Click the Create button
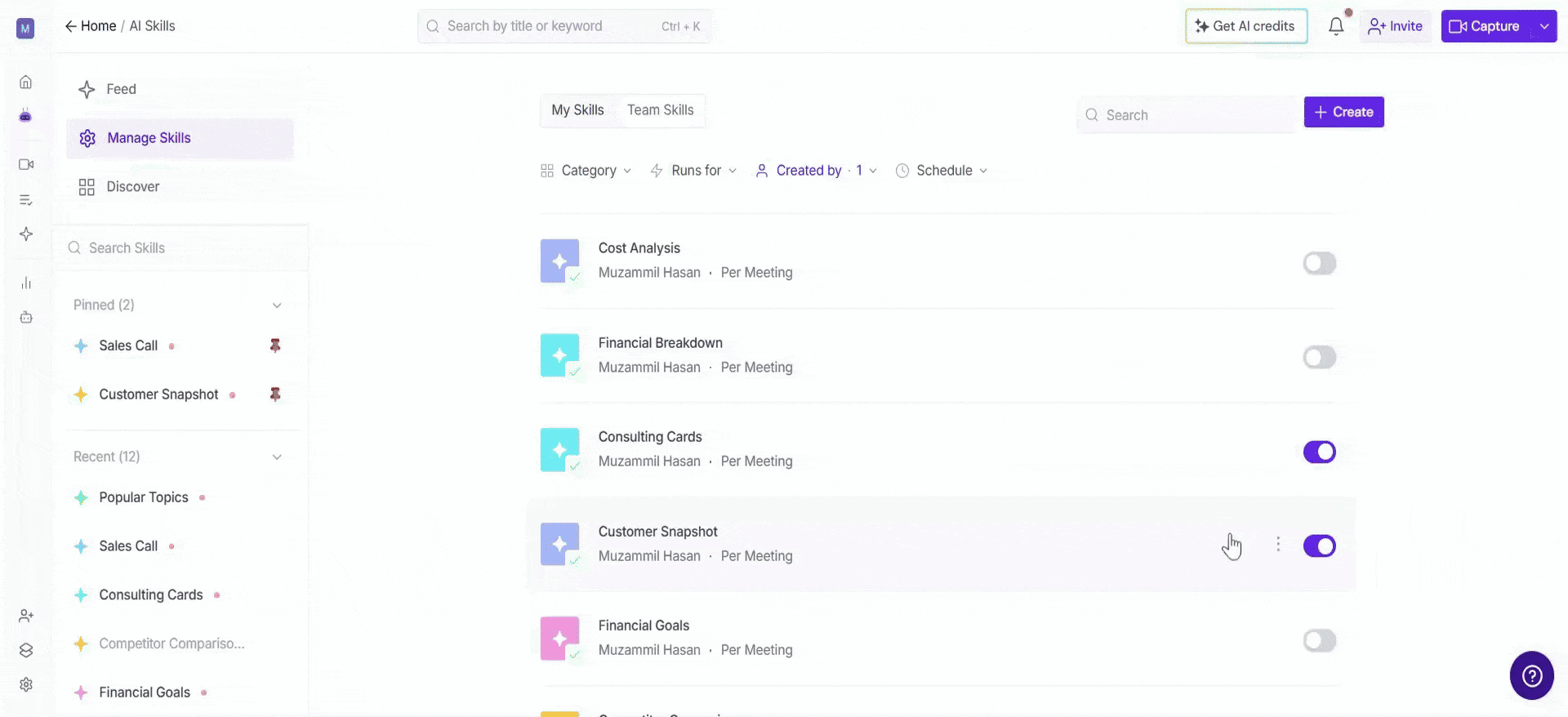 [1343, 112]
